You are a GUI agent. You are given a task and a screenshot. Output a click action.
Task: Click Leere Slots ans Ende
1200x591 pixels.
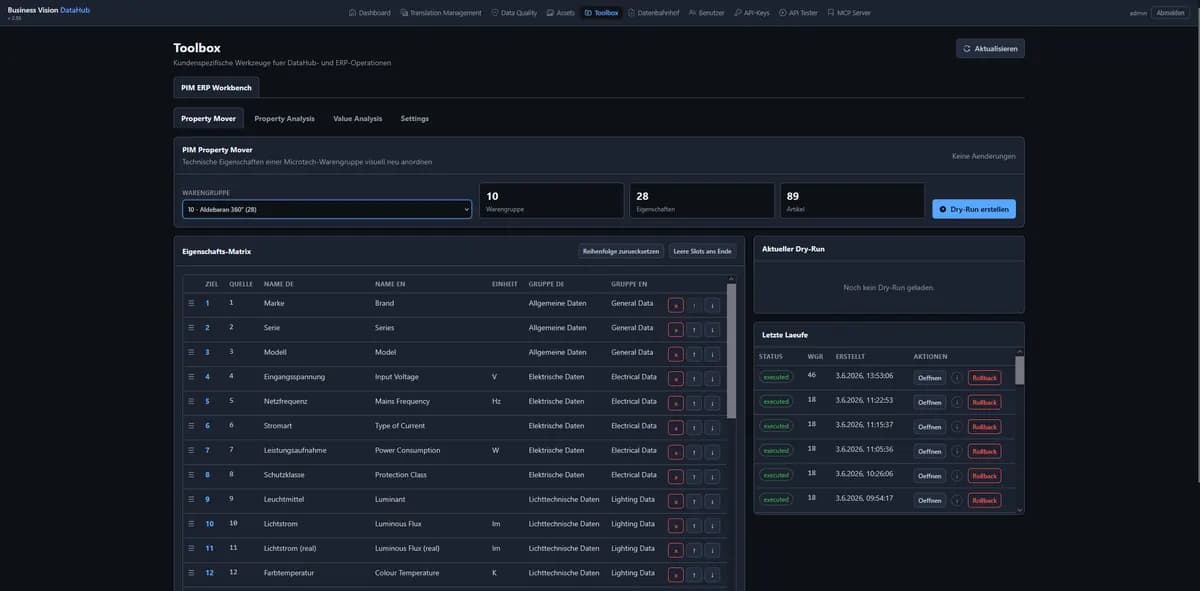click(x=703, y=251)
